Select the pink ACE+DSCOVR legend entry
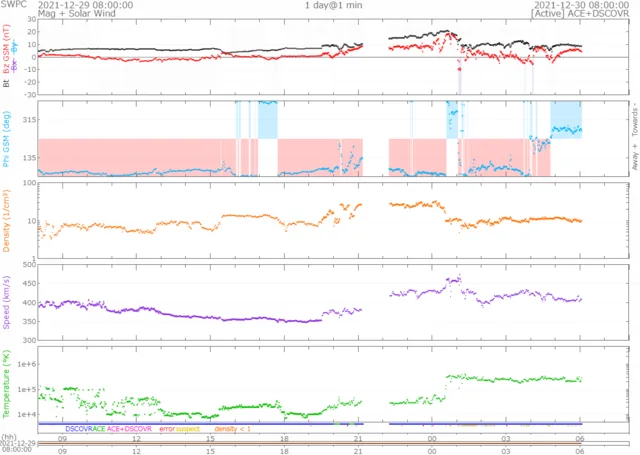The image size is (640, 455). click(x=129, y=429)
